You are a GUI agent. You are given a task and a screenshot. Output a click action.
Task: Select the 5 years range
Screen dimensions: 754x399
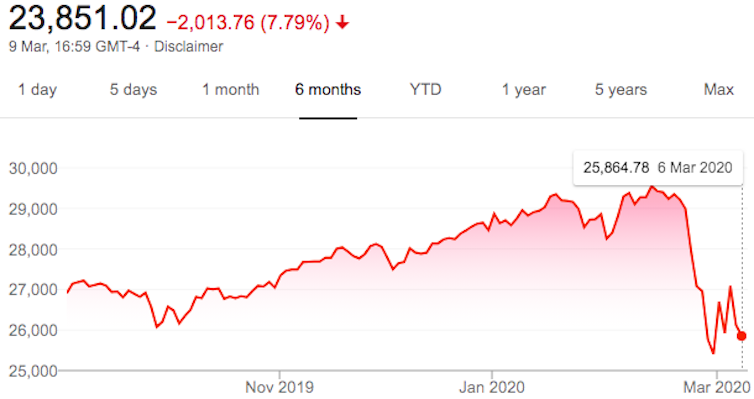click(x=621, y=89)
